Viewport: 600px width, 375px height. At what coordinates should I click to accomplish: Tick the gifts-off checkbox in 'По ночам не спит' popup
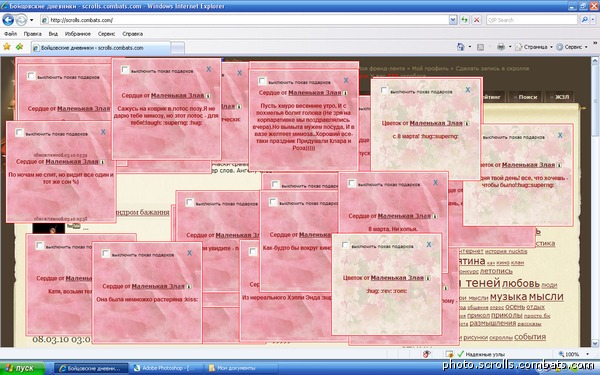(19, 132)
